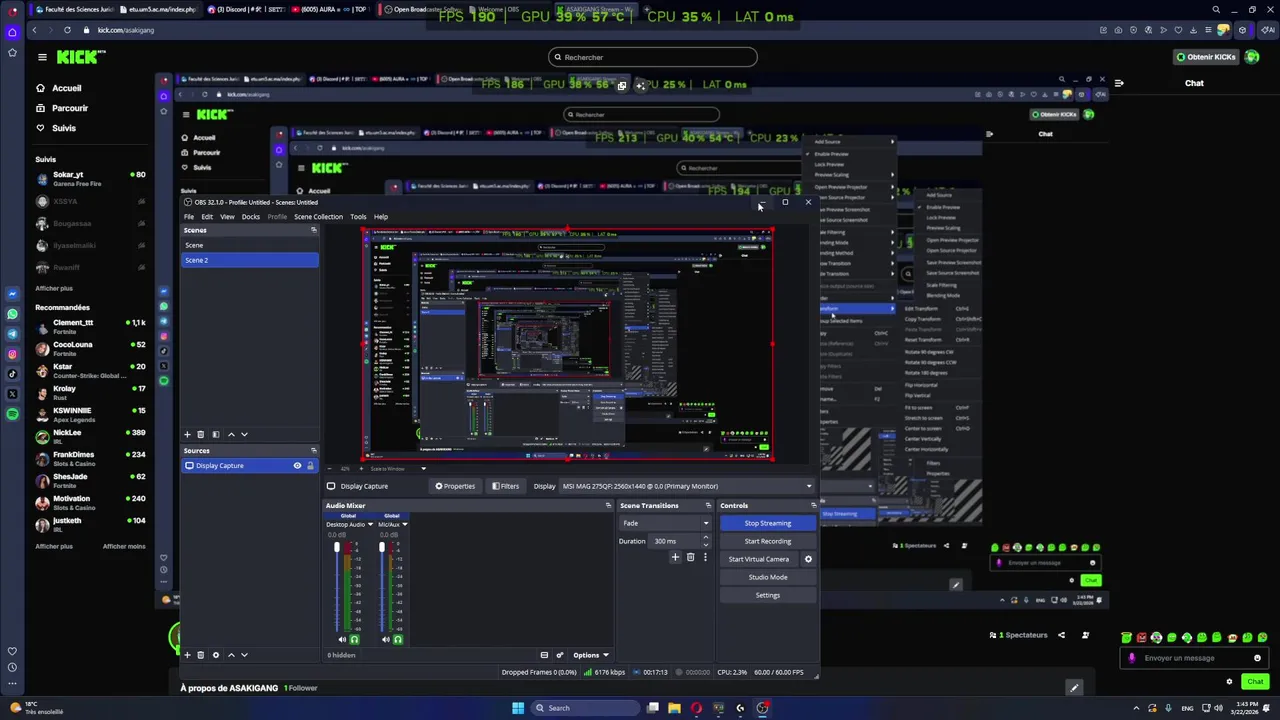The image size is (1280, 720).
Task: Move source up in Sources list
Action: click(231, 655)
